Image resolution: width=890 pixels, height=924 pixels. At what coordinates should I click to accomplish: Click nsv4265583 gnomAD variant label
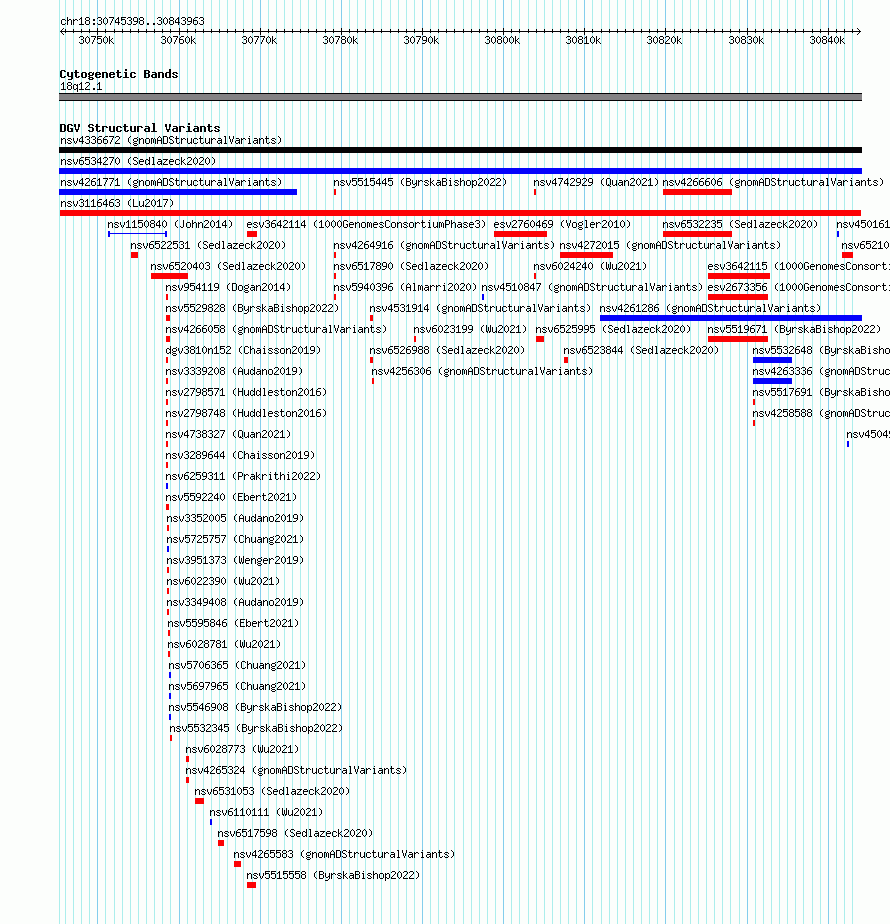click(344, 855)
